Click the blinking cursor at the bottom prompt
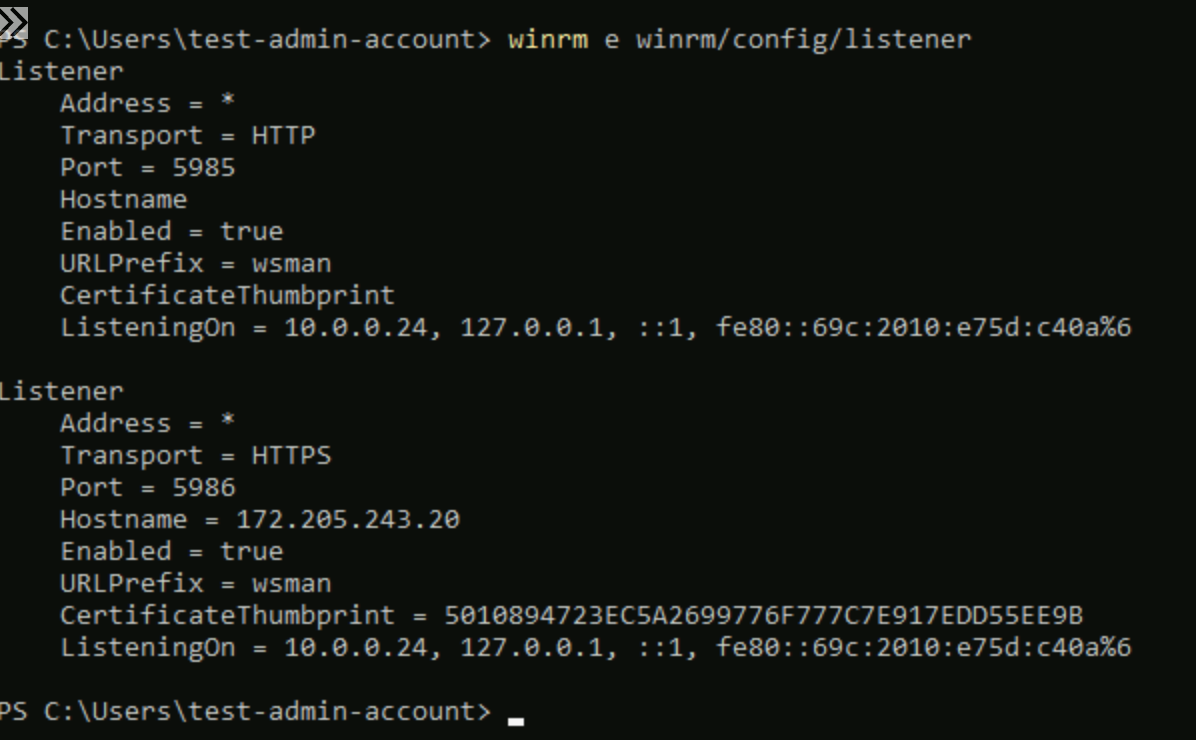 (x=516, y=717)
